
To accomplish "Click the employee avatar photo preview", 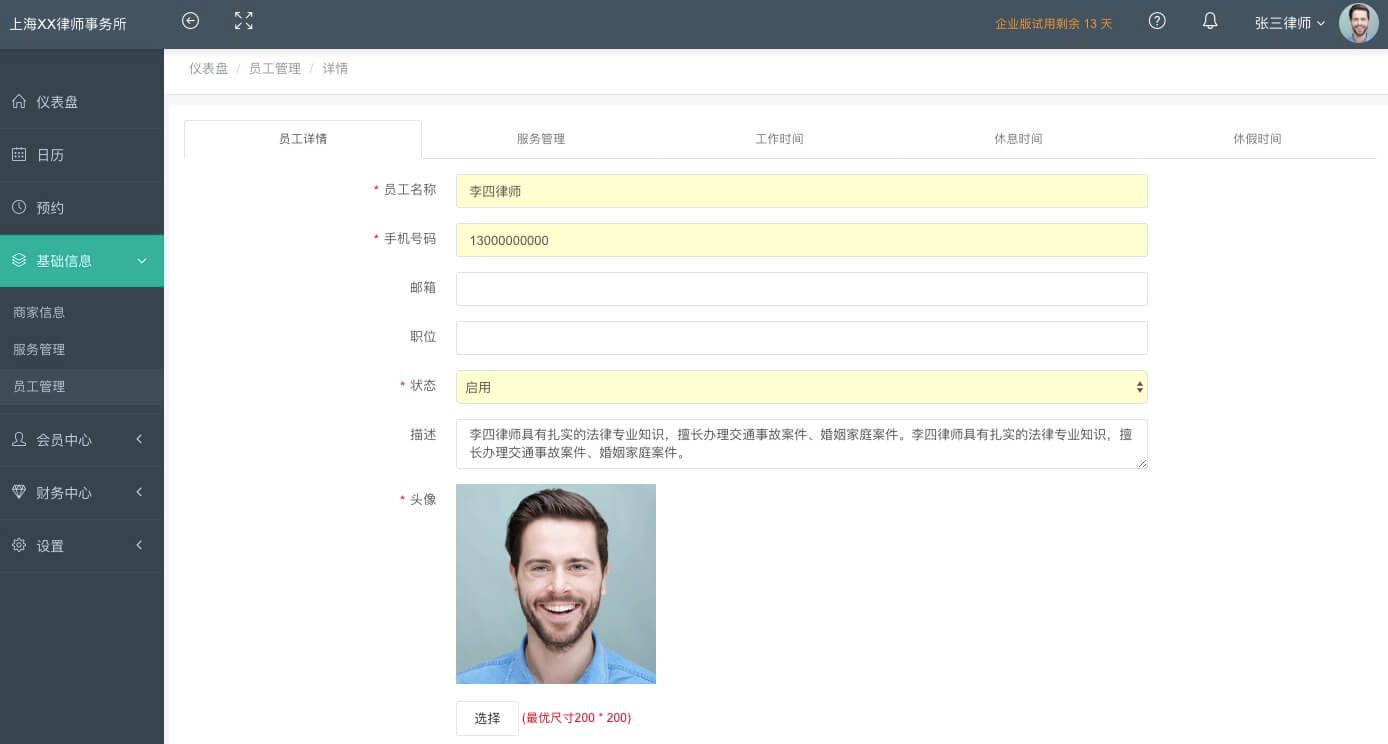I will (x=556, y=584).
